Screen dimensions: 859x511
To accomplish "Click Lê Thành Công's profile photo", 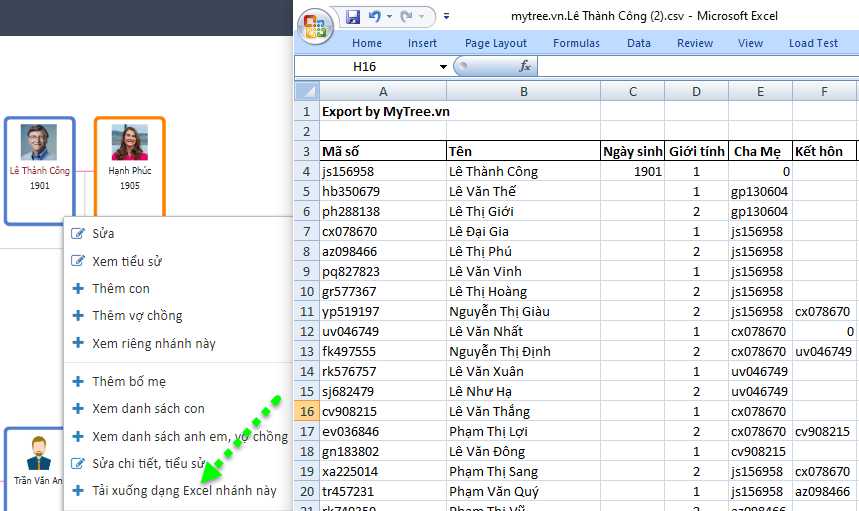I will point(39,144).
